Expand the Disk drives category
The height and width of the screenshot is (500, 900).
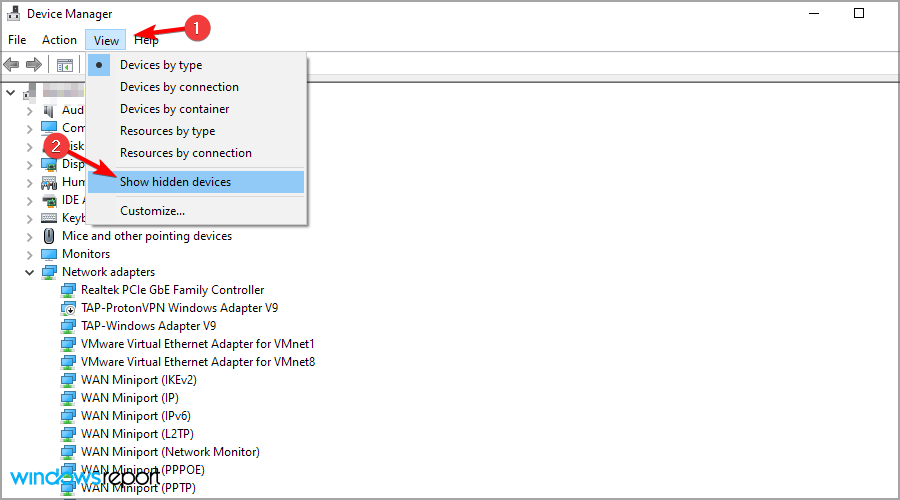point(30,147)
